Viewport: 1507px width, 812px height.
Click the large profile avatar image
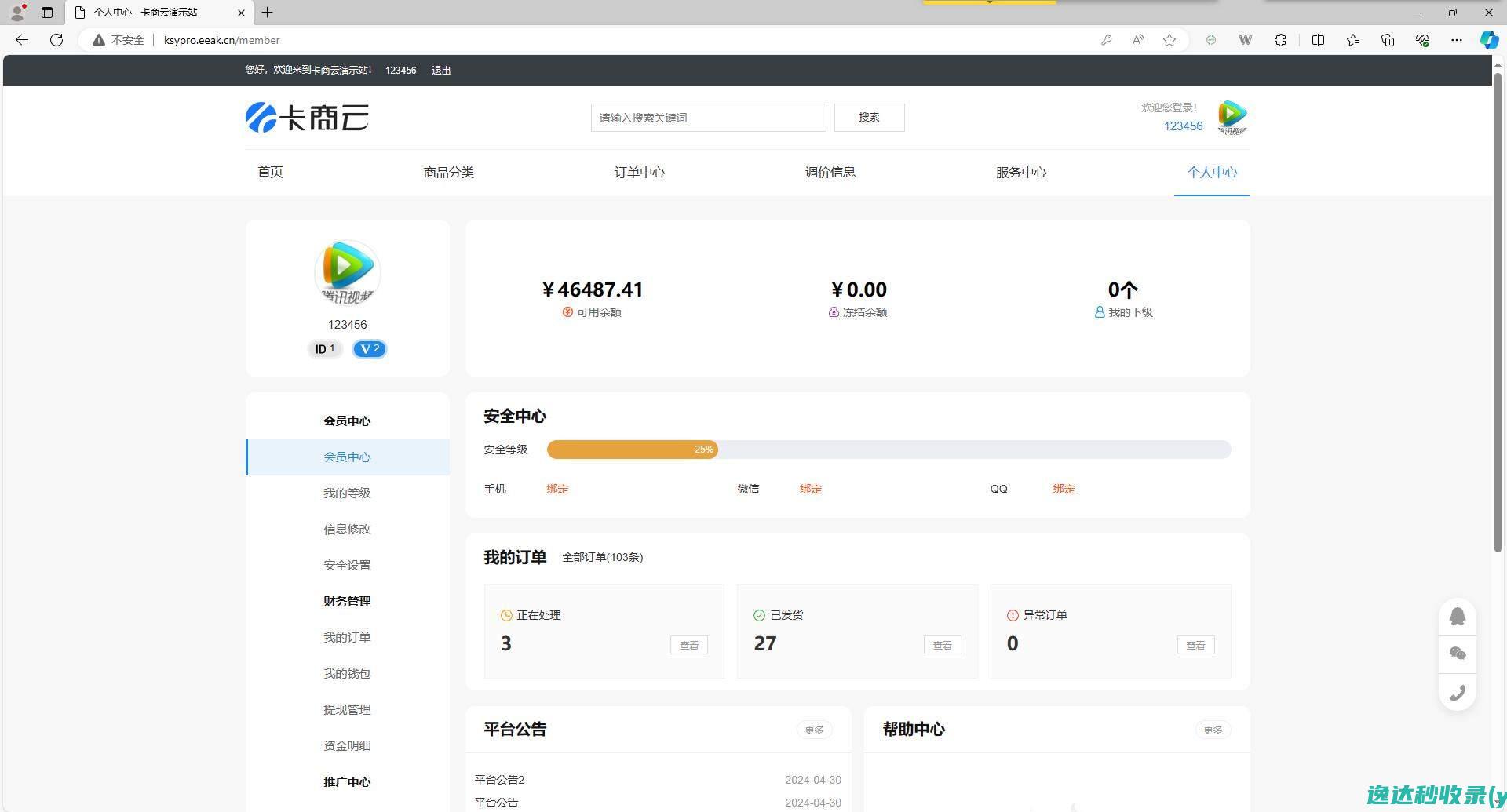[347, 272]
